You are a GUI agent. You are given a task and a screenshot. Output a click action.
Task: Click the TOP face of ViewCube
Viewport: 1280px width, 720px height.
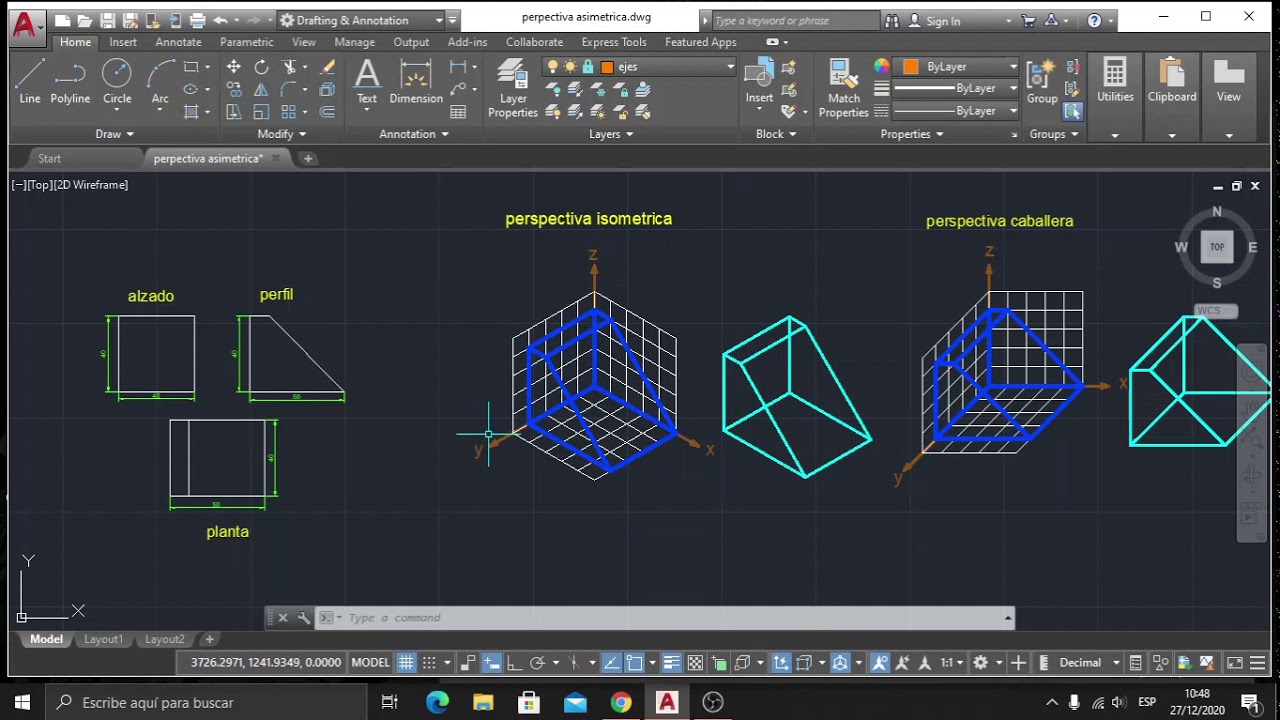point(1217,247)
